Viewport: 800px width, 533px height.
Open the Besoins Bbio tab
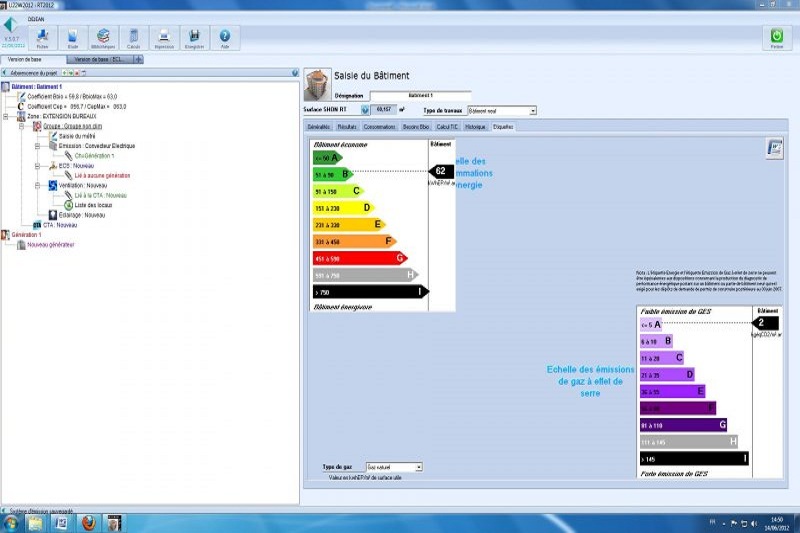[x=416, y=126]
